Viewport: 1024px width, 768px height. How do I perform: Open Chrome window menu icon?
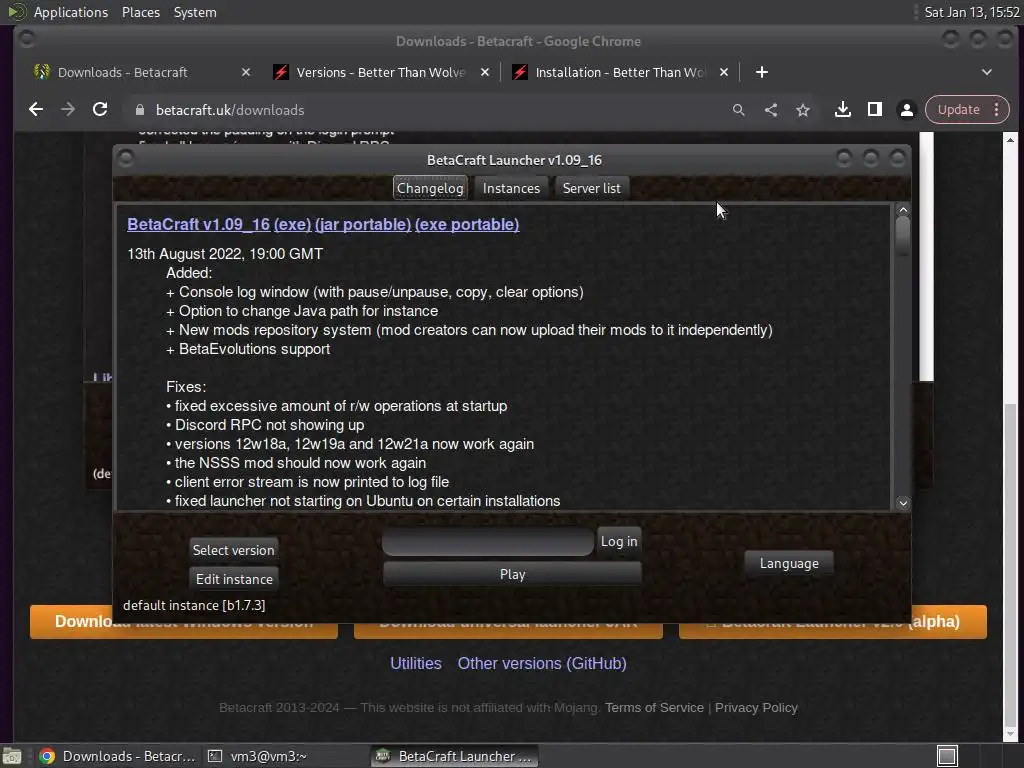pyautogui.click(x=27, y=39)
